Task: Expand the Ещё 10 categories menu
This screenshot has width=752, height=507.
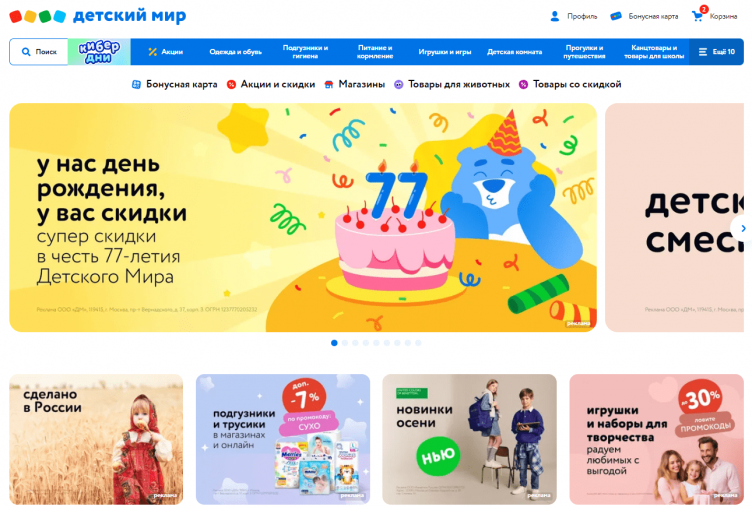Action: 717,52
